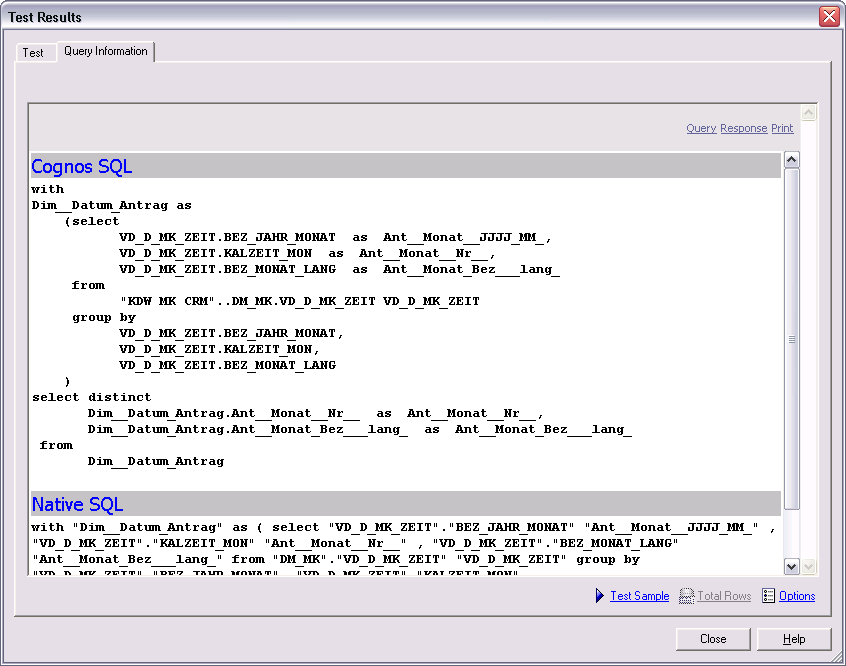The image size is (846, 666).
Task: Click the outer panel scroll down arrow
Action: [809, 566]
